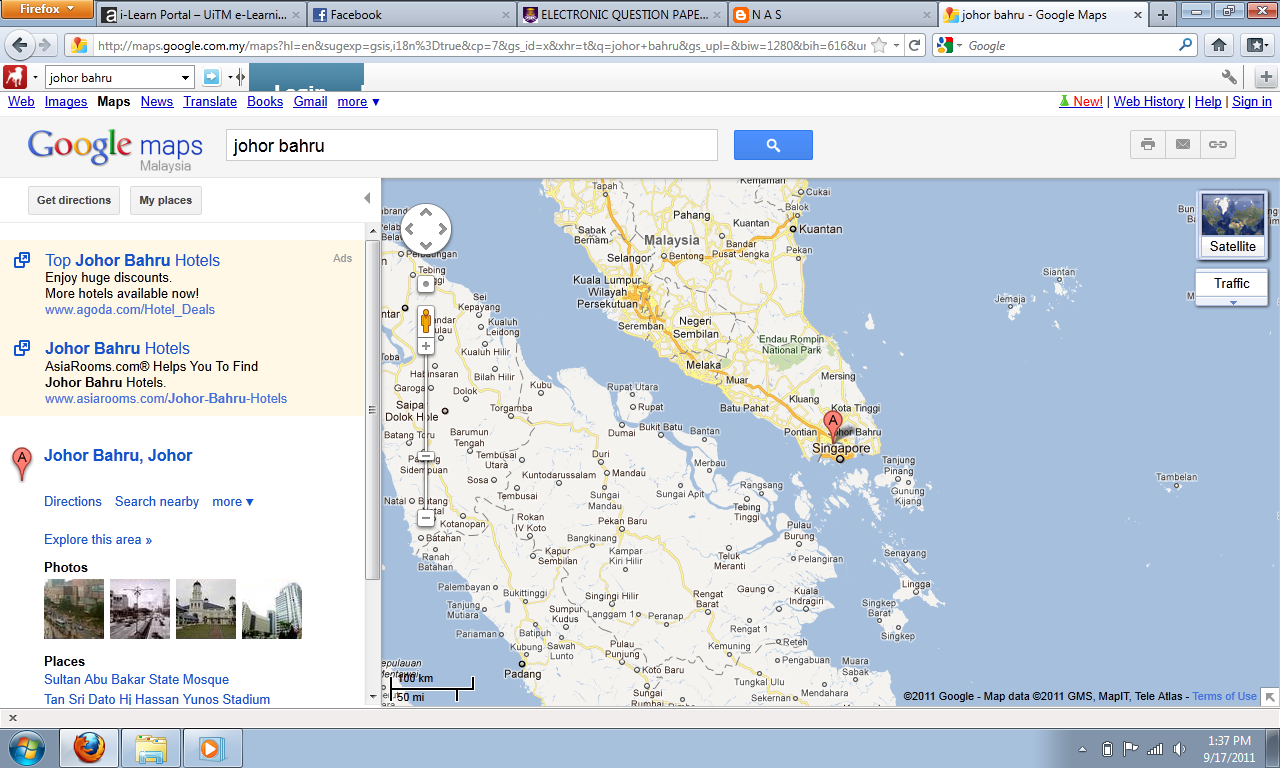Switch to the N A S tab
1280x768 pixels.
tap(831, 15)
